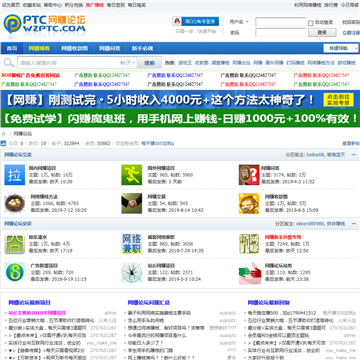This screenshot has width=360, height=360.
Task: Open the 网络兼职 forum icon
Action: point(132,244)
